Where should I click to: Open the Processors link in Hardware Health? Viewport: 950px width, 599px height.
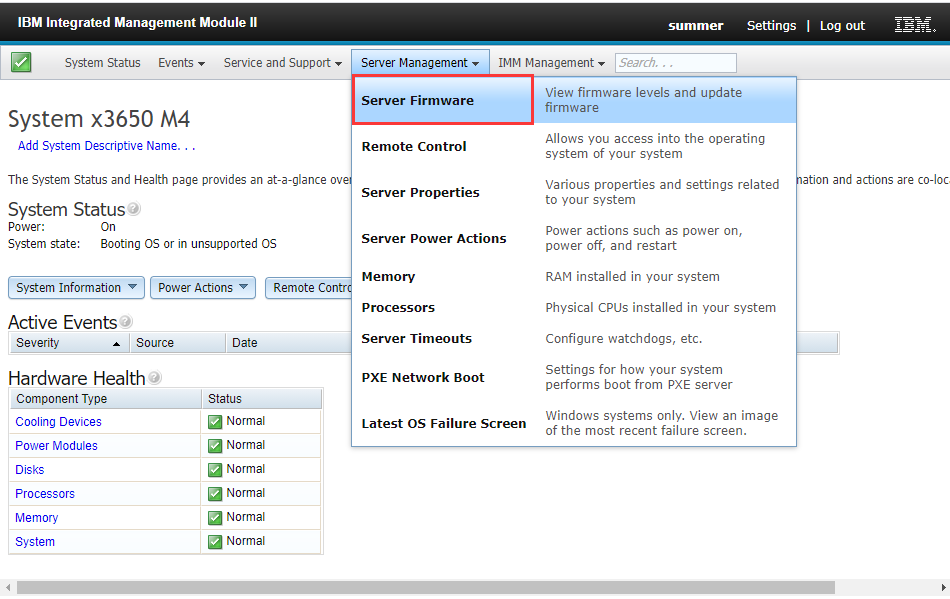click(x=45, y=494)
